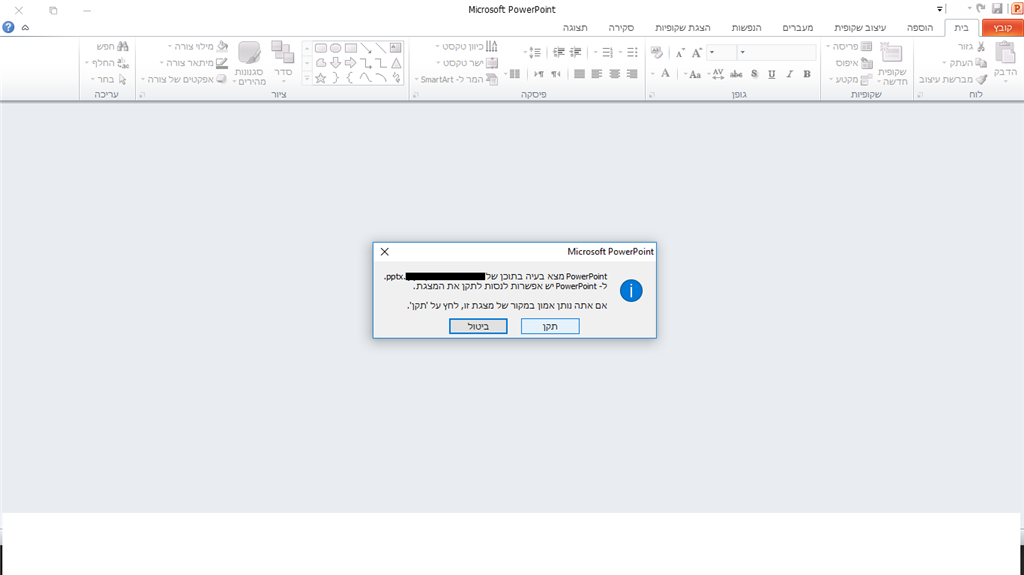Click the character spacing AV icon
The image size is (1024, 575).
[716, 74]
